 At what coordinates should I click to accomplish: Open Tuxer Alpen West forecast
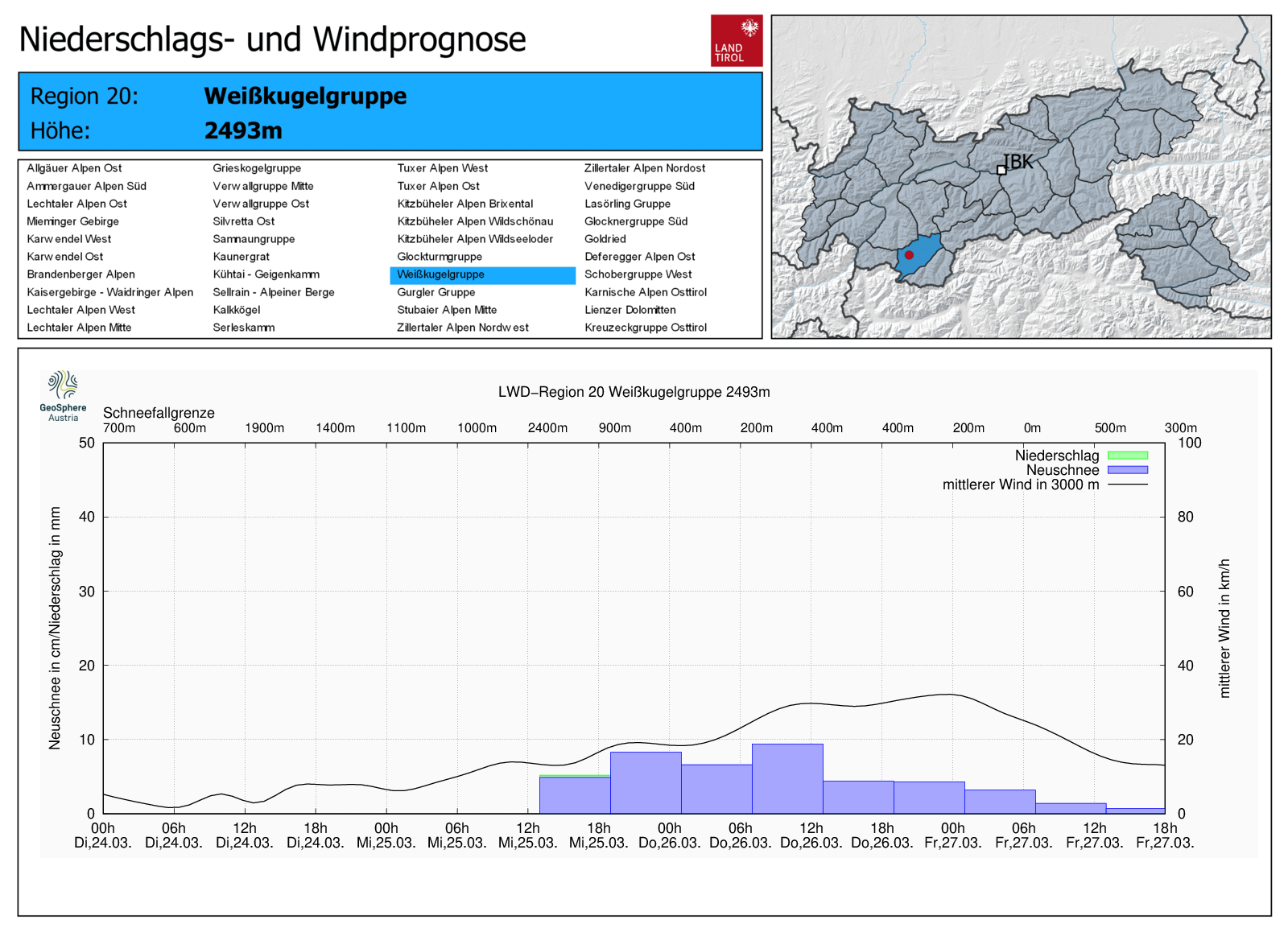click(x=443, y=168)
